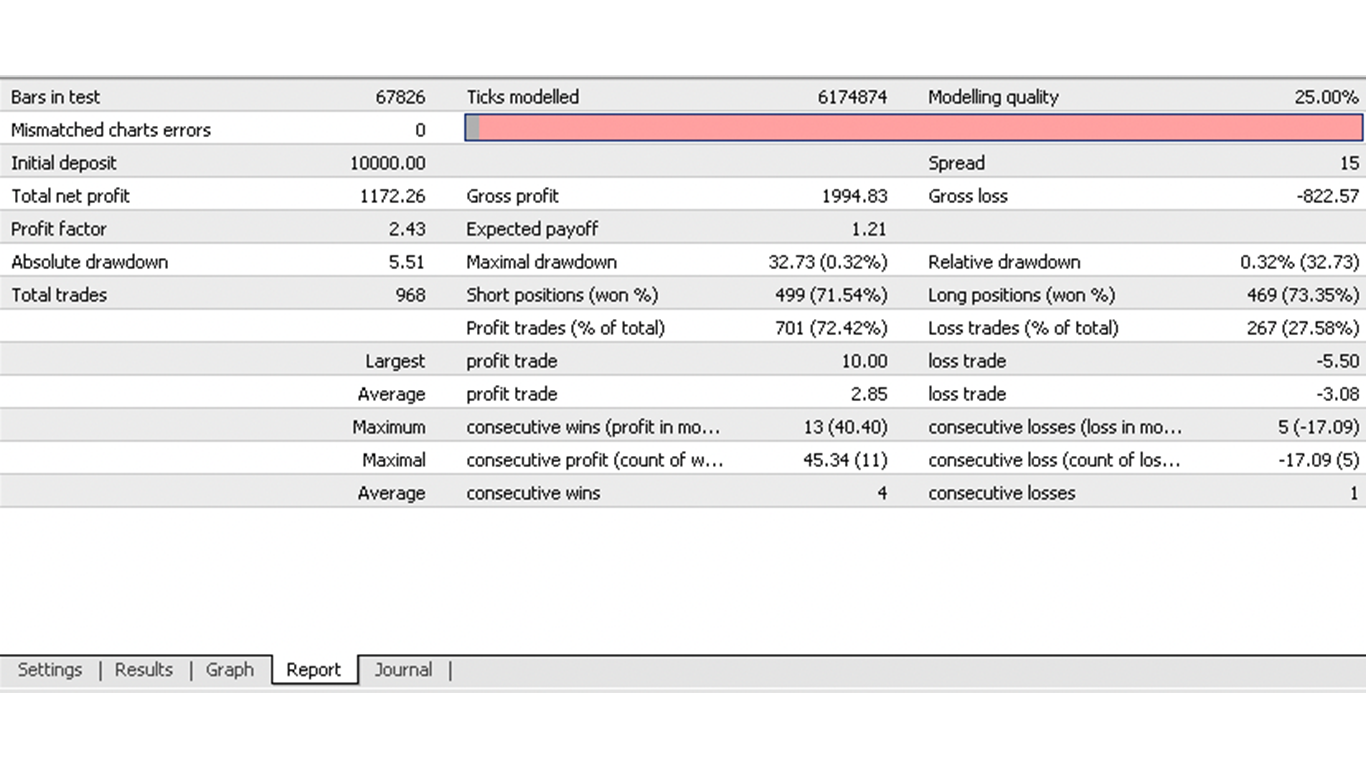1366x768 pixels.
Task: Click the Gross loss label
Action: (968, 196)
